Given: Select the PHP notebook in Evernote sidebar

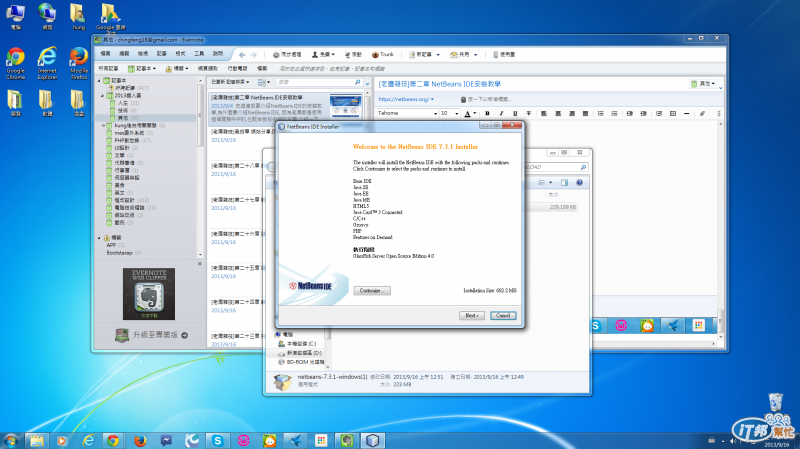Looking at the screenshot, I should [x=127, y=140].
